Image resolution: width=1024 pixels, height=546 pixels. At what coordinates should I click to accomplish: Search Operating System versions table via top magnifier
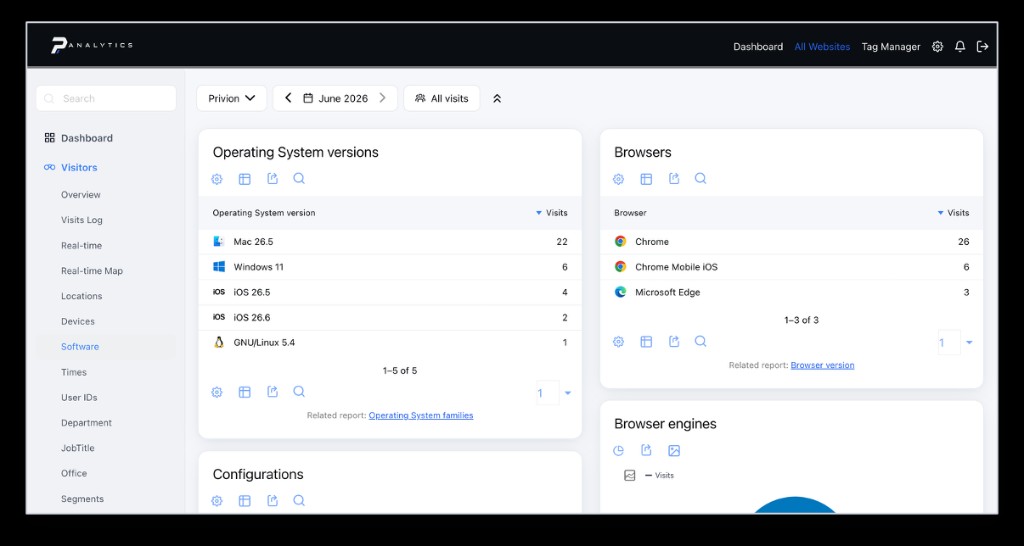pos(299,178)
